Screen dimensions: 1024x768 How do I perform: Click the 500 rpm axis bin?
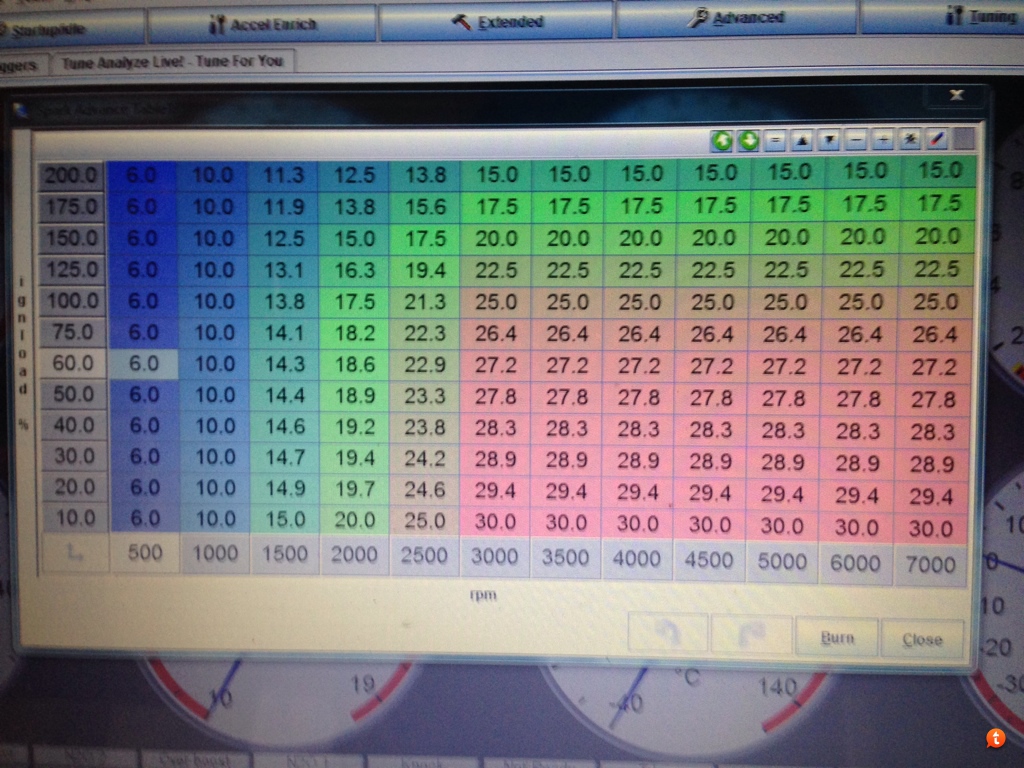pyautogui.click(x=144, y=553)
